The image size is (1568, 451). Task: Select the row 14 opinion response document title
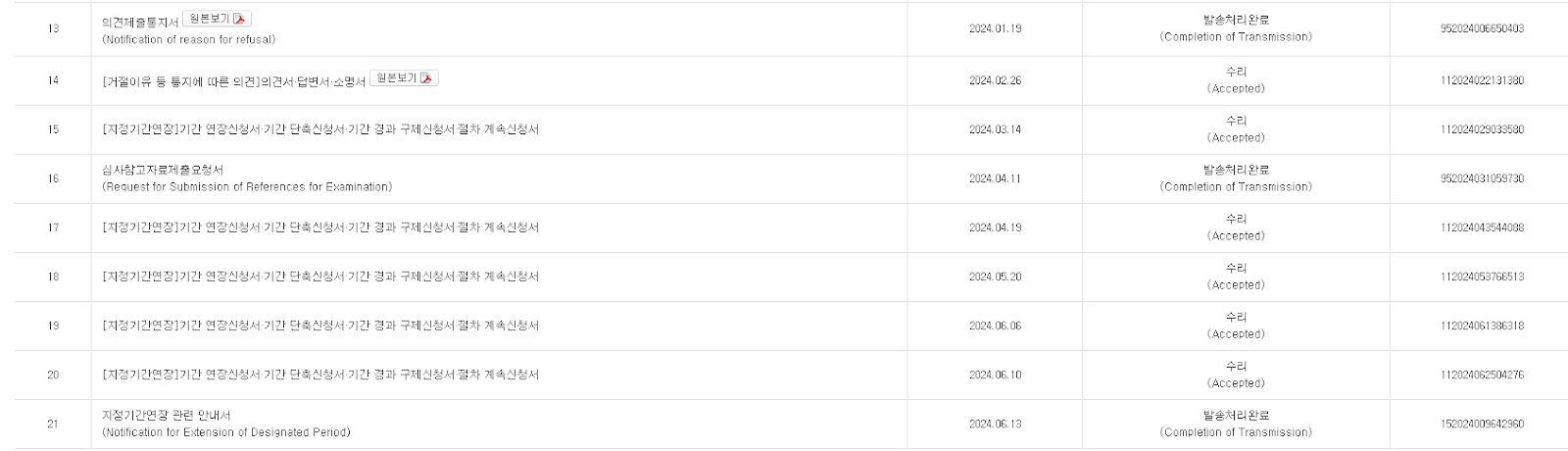(233, 81)
